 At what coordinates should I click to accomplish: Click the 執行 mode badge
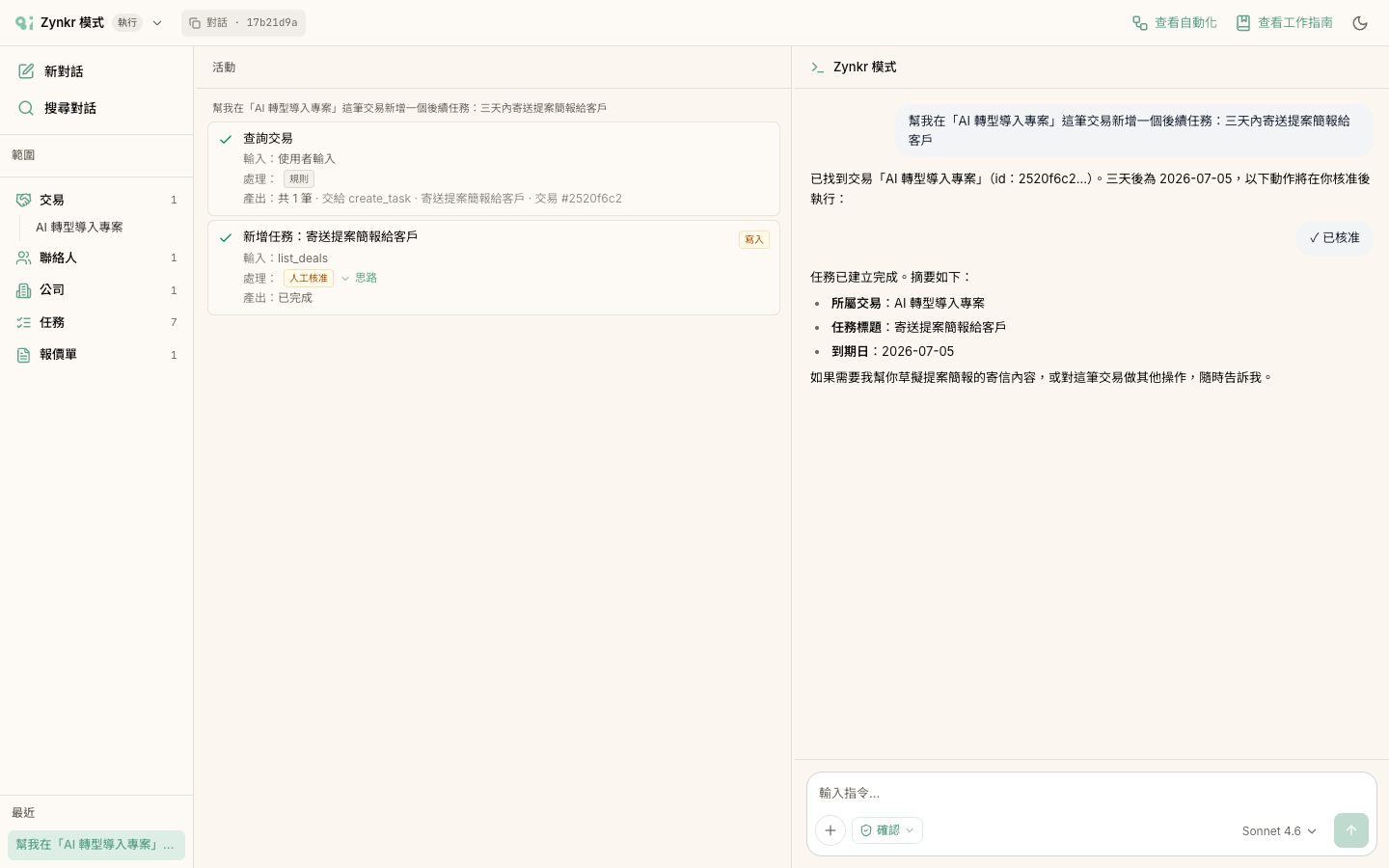[x=127, y=23]
